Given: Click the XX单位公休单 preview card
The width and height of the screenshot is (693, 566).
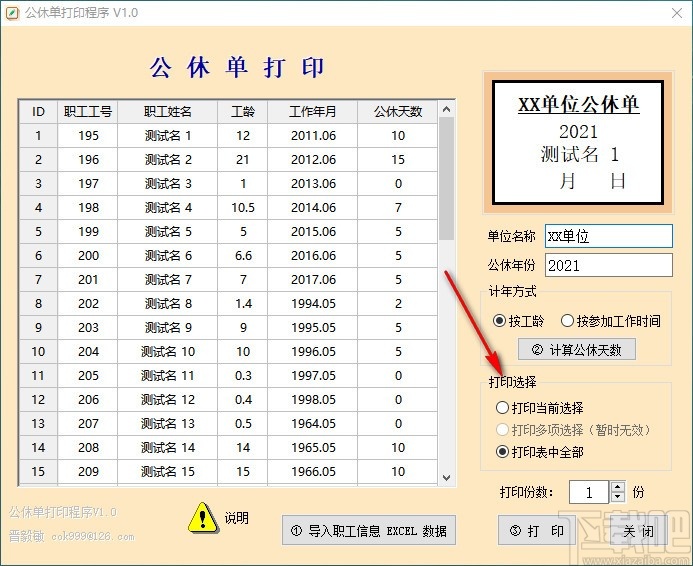Looking at the screenshot, I should point(578,142).
